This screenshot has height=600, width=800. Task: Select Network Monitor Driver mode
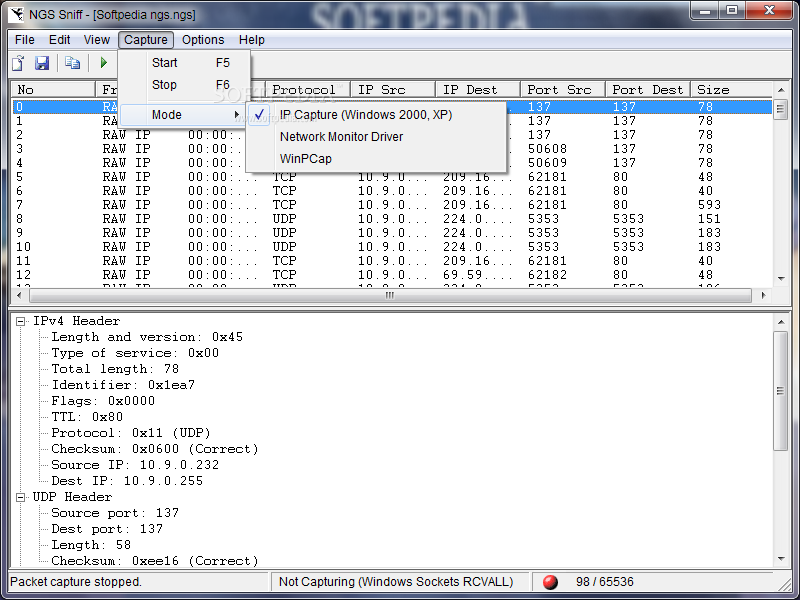(377, 137)
